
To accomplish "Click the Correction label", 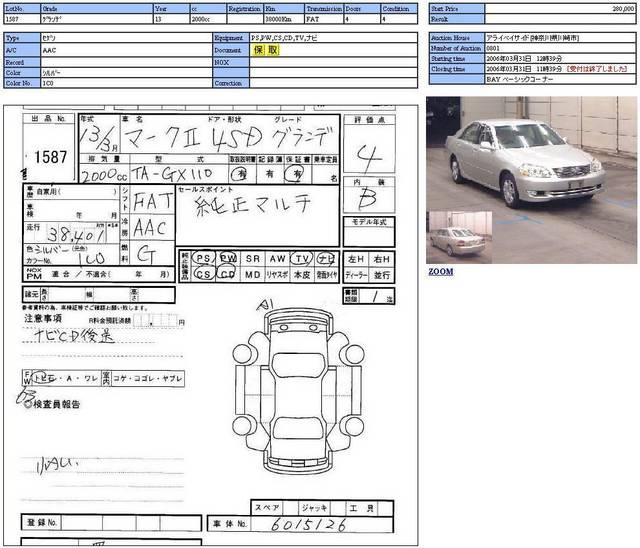I will click(x=231, y=83).
